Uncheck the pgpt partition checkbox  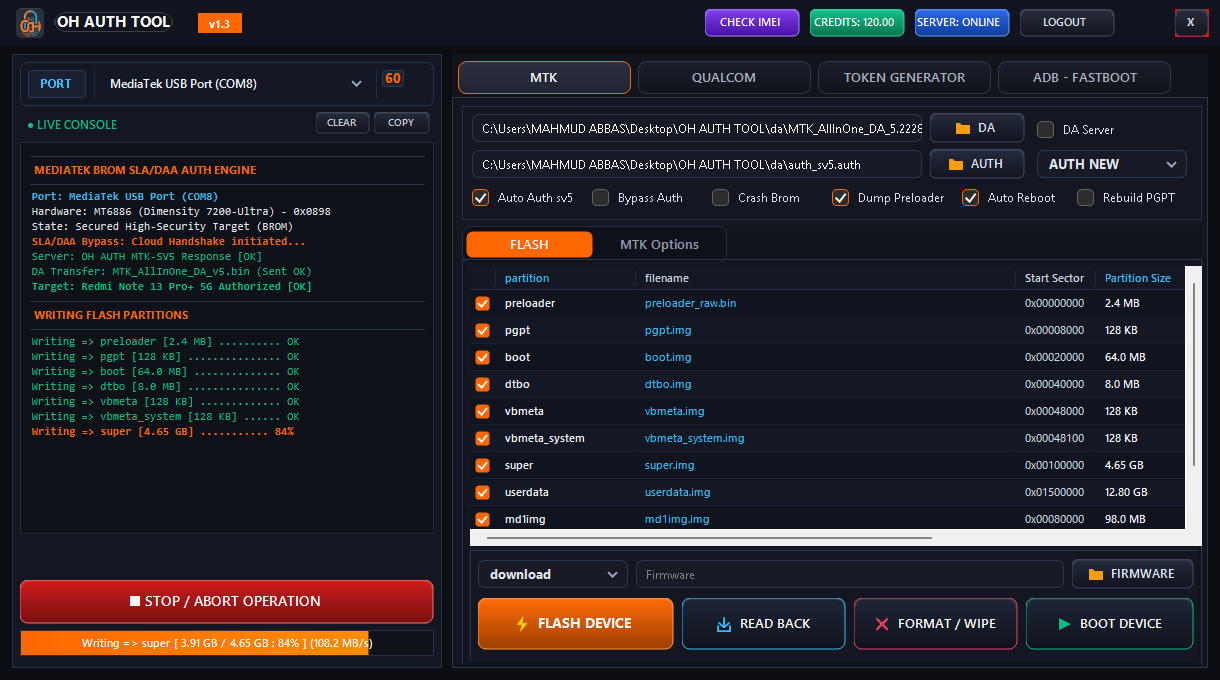[x=483, y=330]
